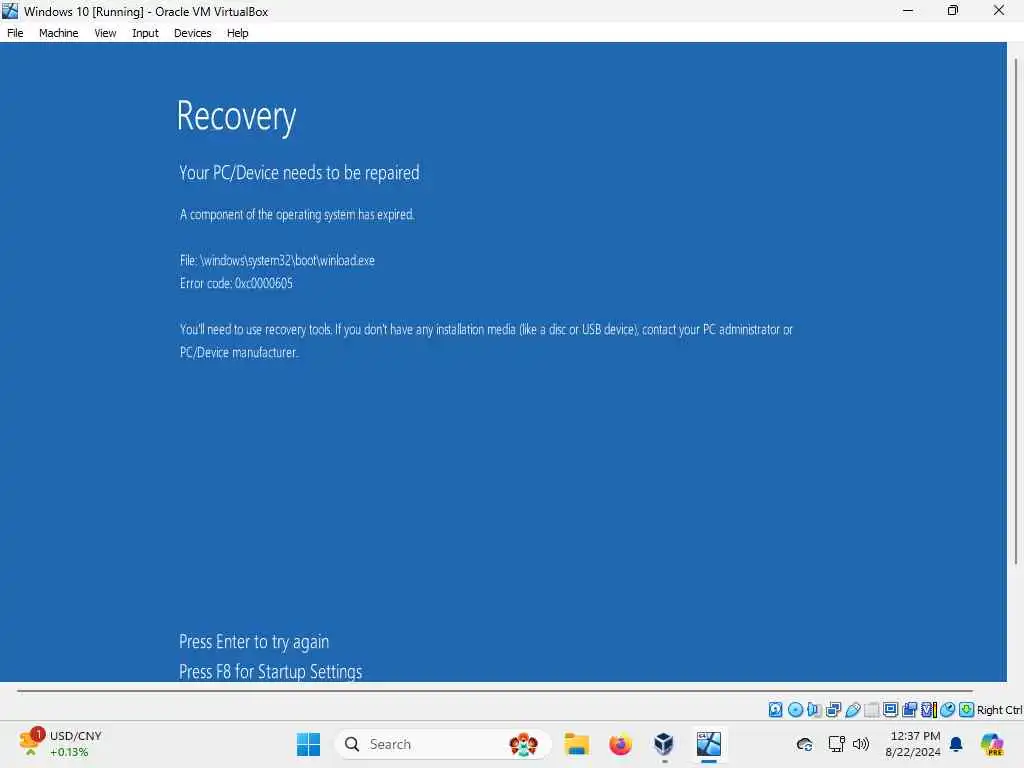
Task: Click the taskbar Search box
Action: [x=443, y=744]
